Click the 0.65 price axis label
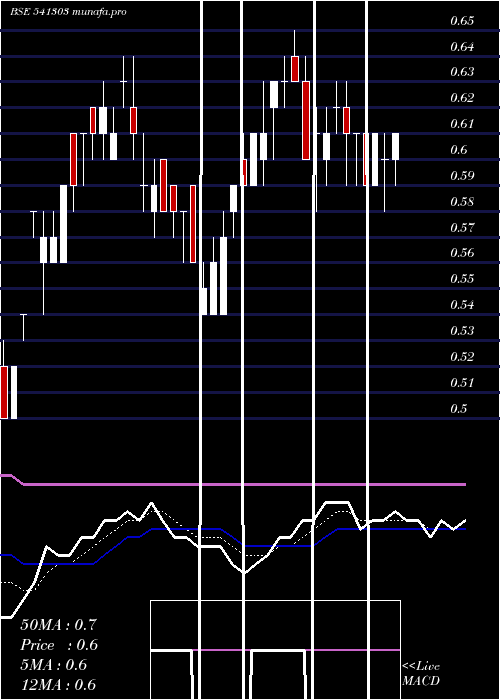The image size is (500, 700). (x=462, y=21)
